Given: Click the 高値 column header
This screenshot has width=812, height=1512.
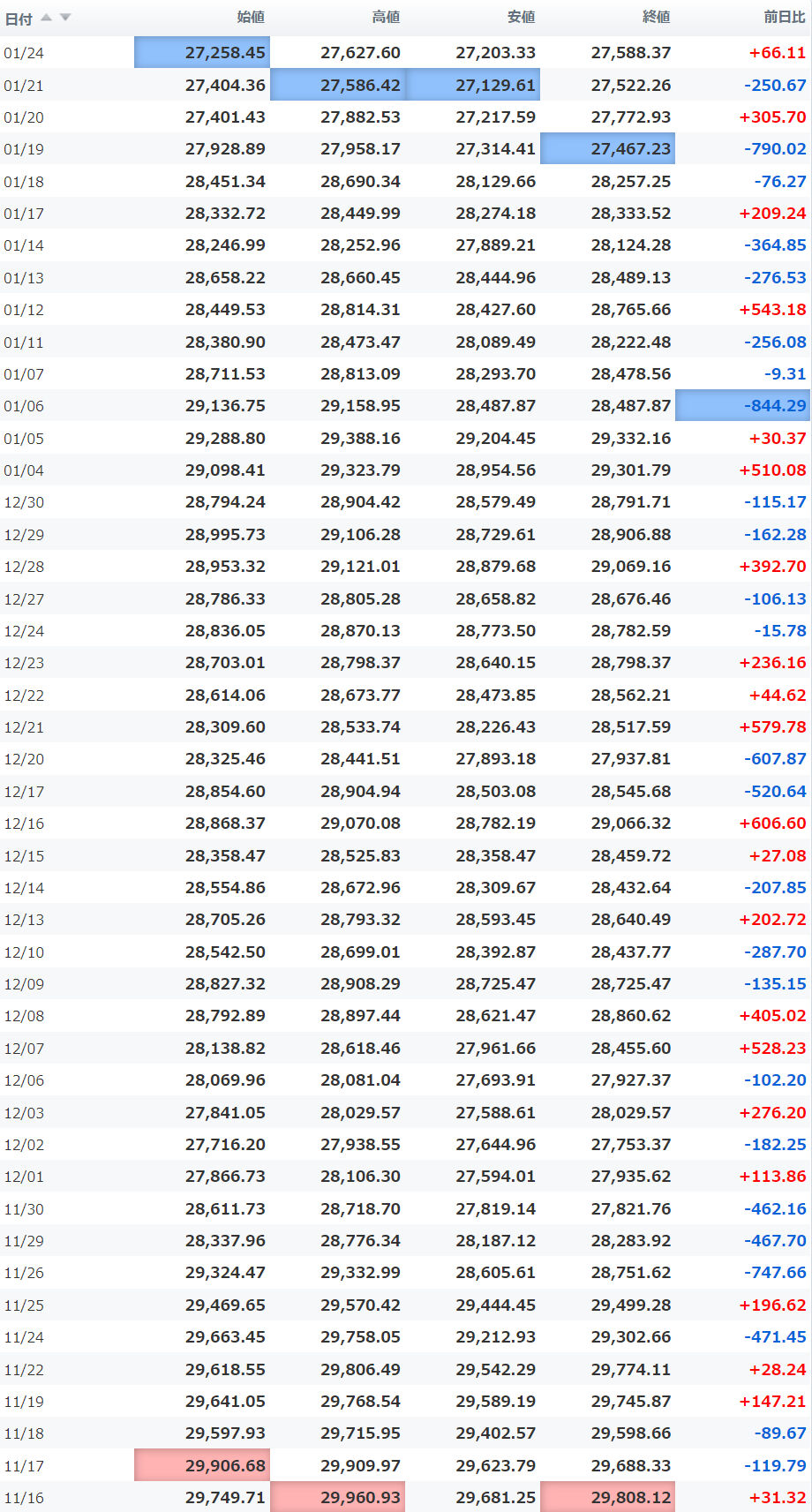Looking at the screenshot, I should (x=386, y=17).
